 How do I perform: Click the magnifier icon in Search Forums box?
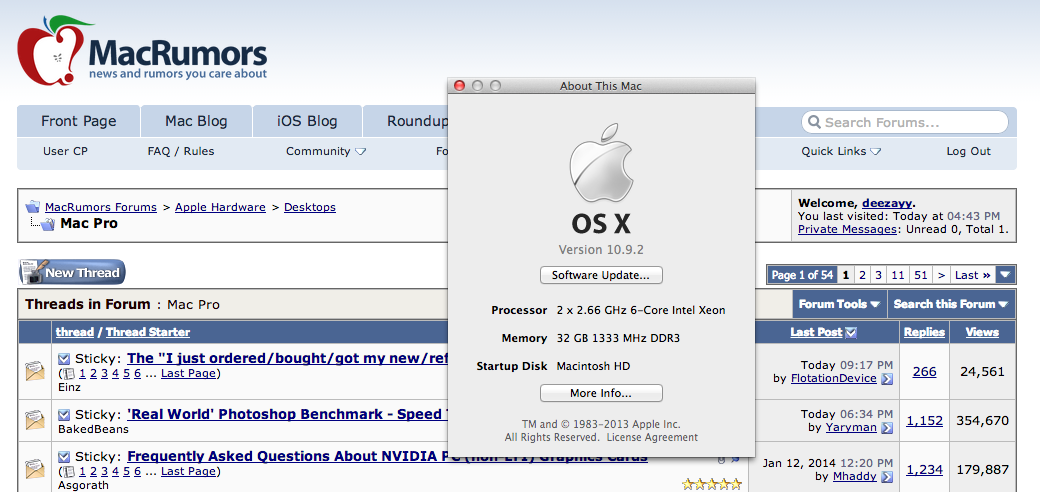pos(814,122)
